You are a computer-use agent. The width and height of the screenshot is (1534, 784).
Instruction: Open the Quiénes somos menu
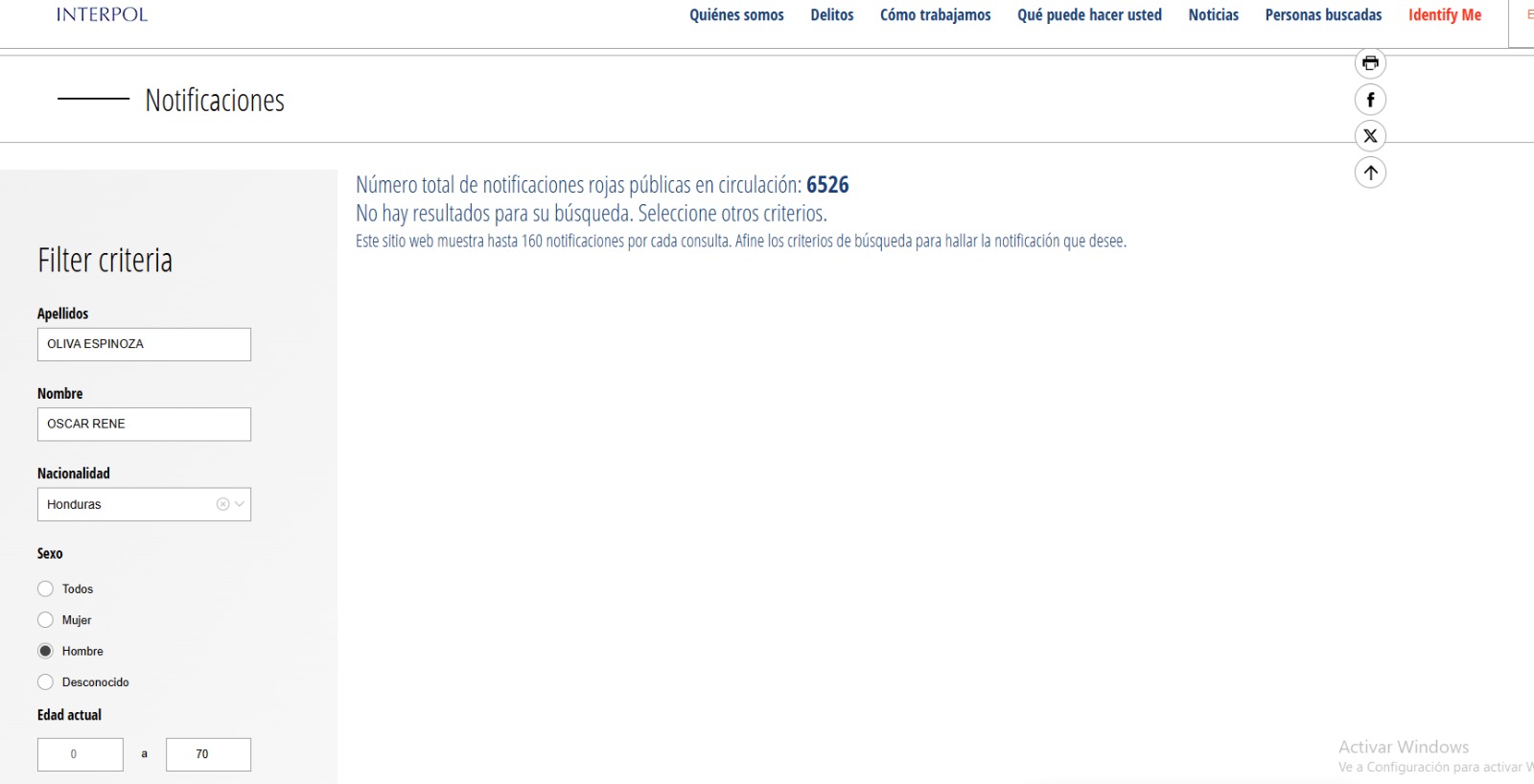tap(736, 15)
